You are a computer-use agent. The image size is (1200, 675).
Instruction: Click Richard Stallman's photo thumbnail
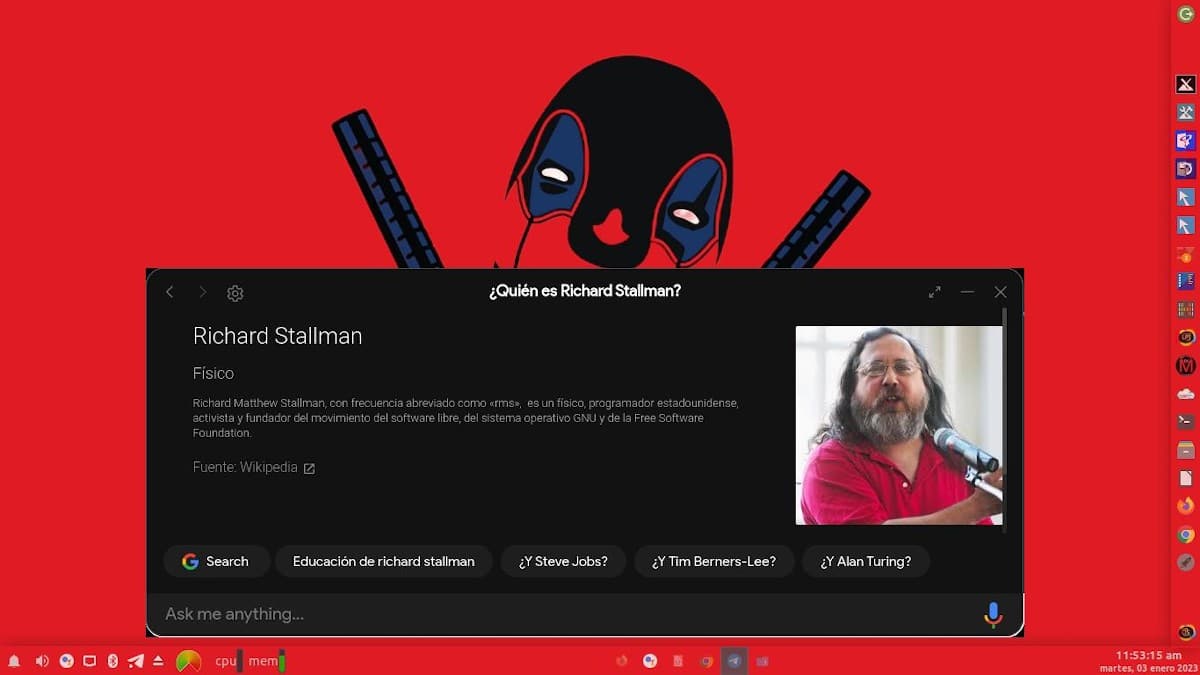click(x=899, y=425)
